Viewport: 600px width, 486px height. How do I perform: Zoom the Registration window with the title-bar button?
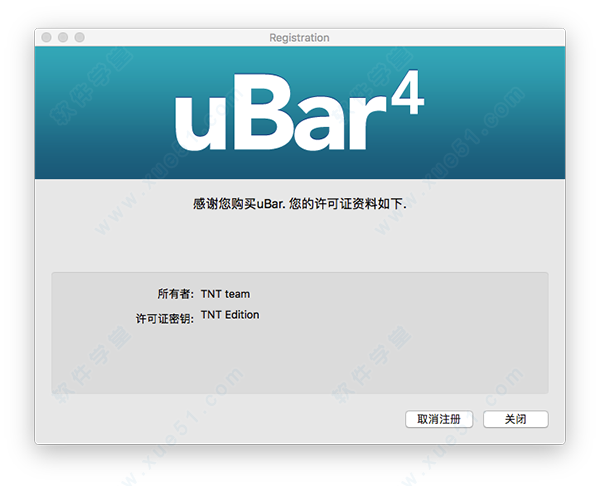click(80, 37)
